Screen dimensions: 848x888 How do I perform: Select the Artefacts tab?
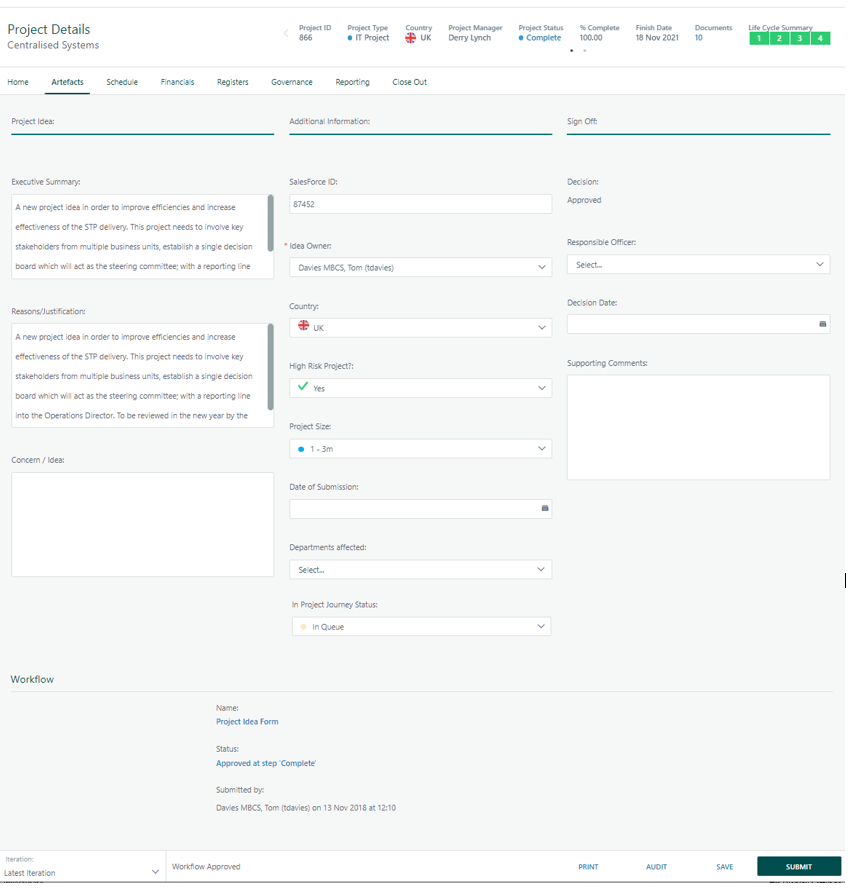tap(67, 82)
